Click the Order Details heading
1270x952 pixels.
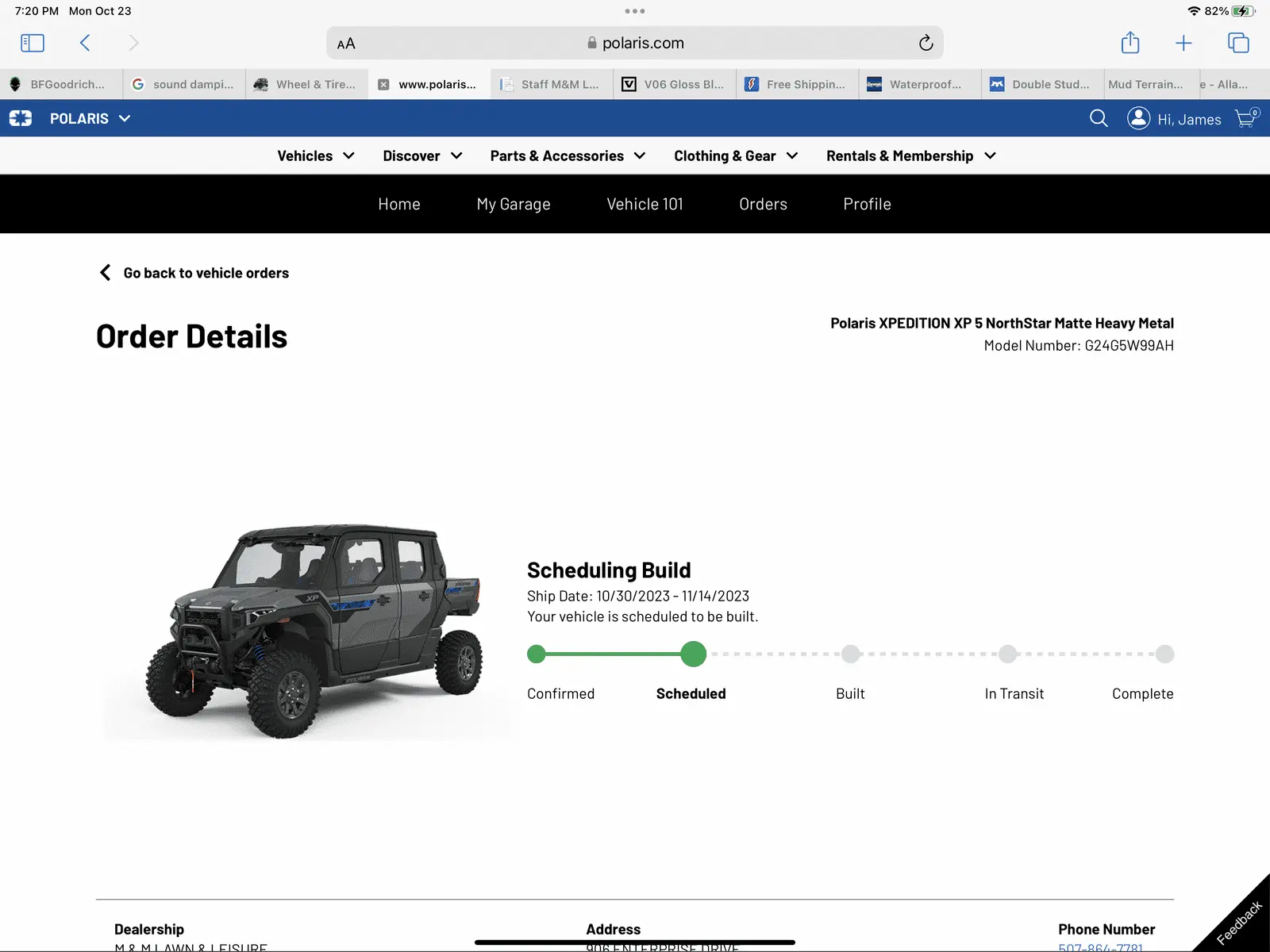coord(191,336)
